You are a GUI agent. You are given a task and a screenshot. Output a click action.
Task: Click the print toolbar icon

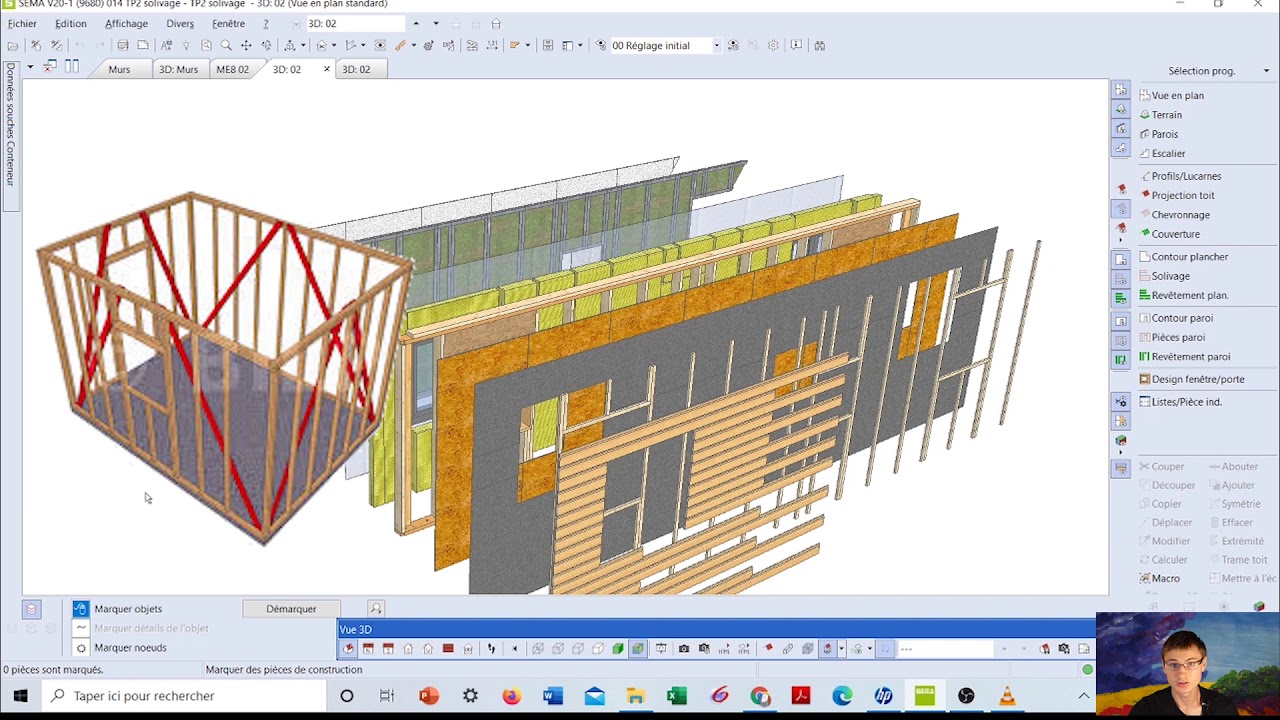pos(122,45)
